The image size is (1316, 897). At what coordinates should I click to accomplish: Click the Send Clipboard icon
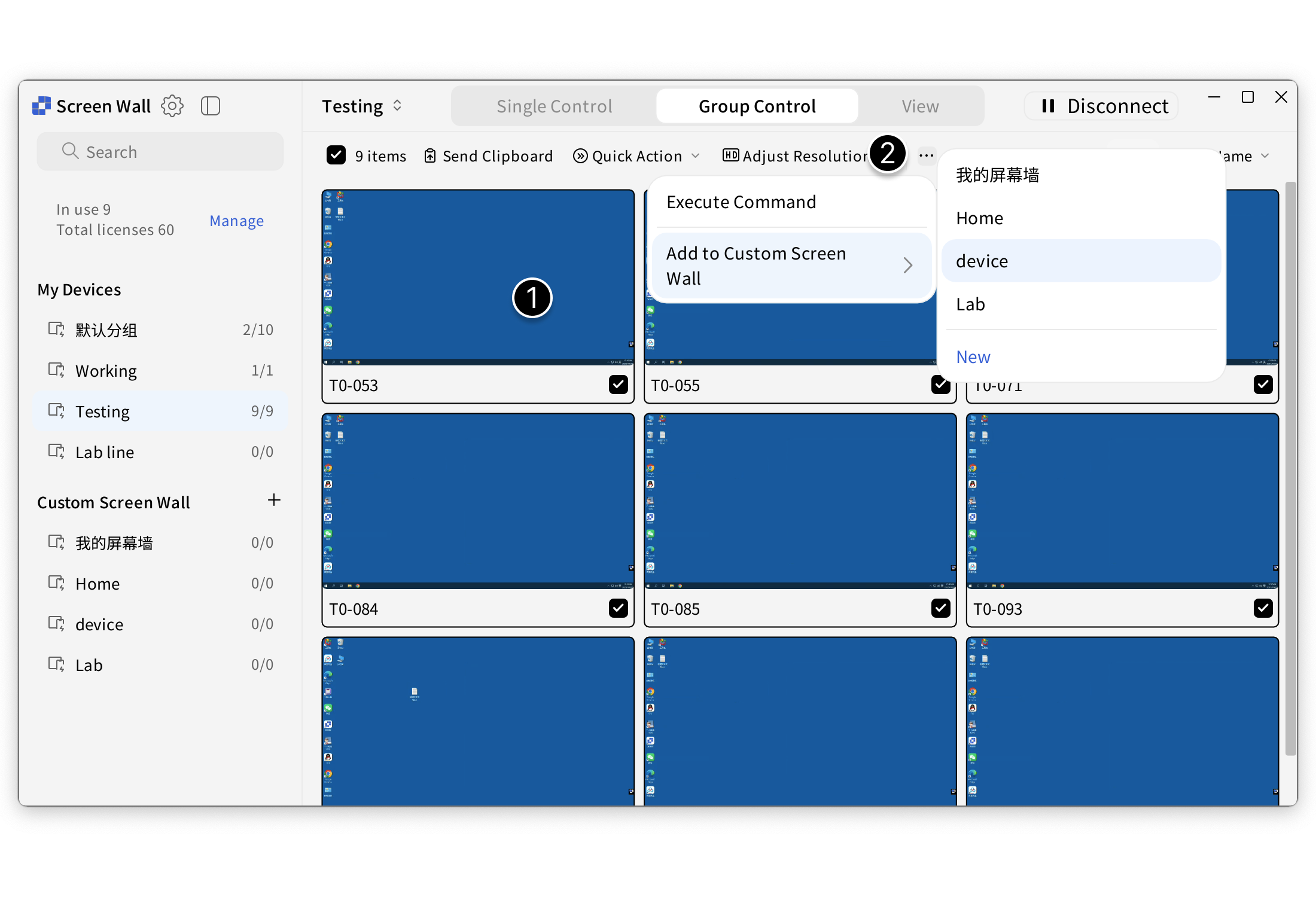[431, 155]
